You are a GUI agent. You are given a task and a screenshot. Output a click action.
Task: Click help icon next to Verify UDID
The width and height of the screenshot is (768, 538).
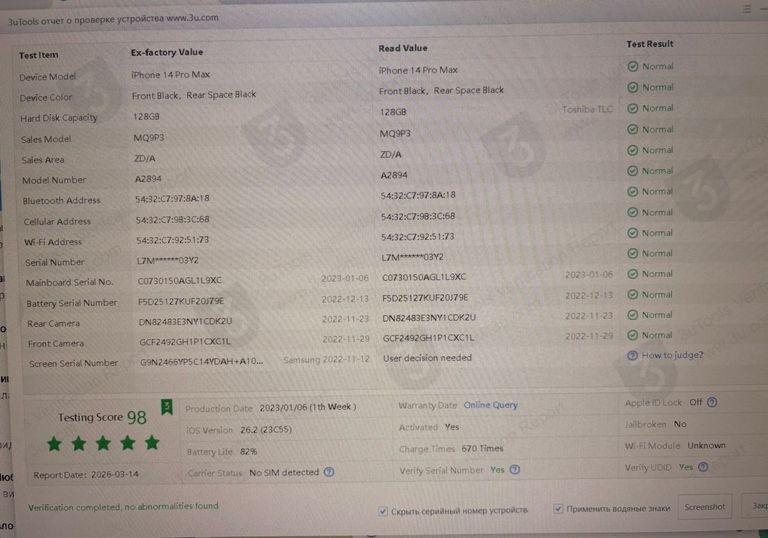(702, 467)
